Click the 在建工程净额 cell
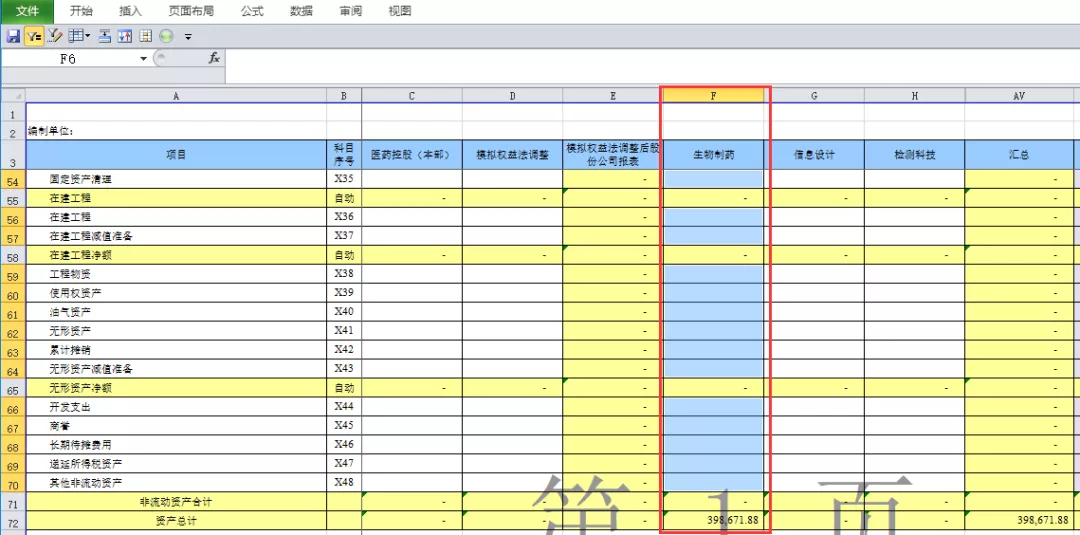The width and height of the screenshot is (1080, 535). 176,255
